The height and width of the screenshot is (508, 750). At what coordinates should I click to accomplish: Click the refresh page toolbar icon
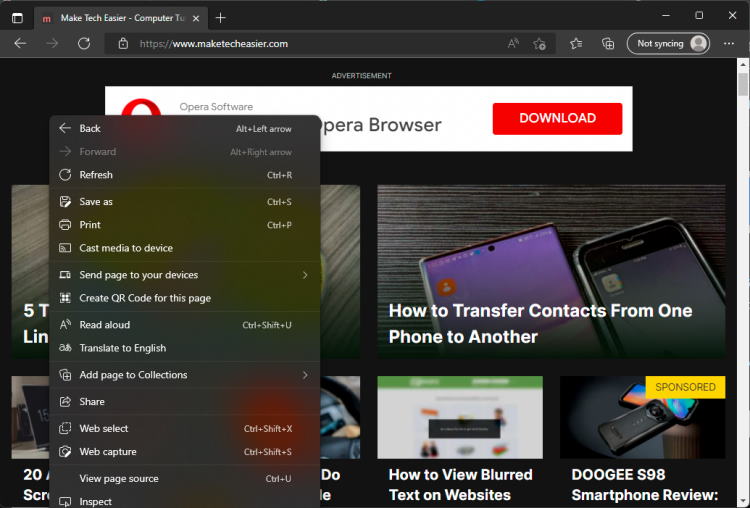coord(84,44)
